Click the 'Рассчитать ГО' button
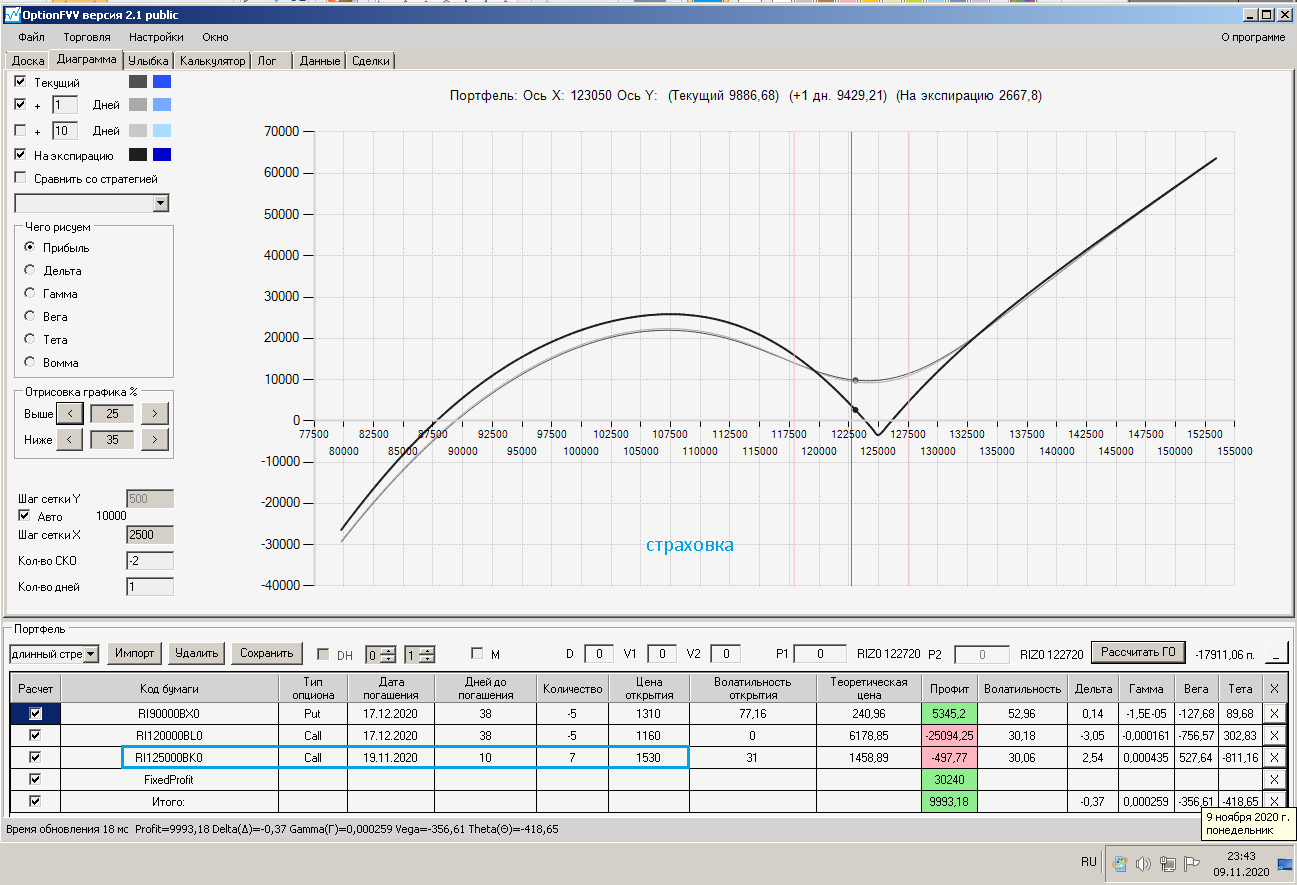The image size is (1297, 885). [1137, 653]
